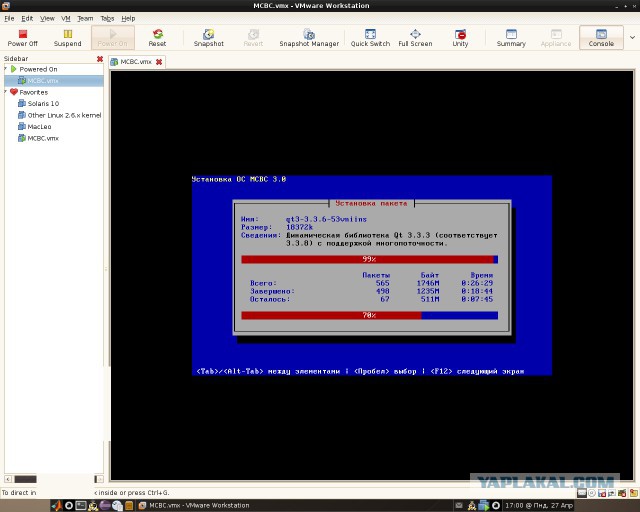Click the 70% overall progress bar
Image resolution: width=640 pixels, height=512 pixels.
tap(369, 315)
